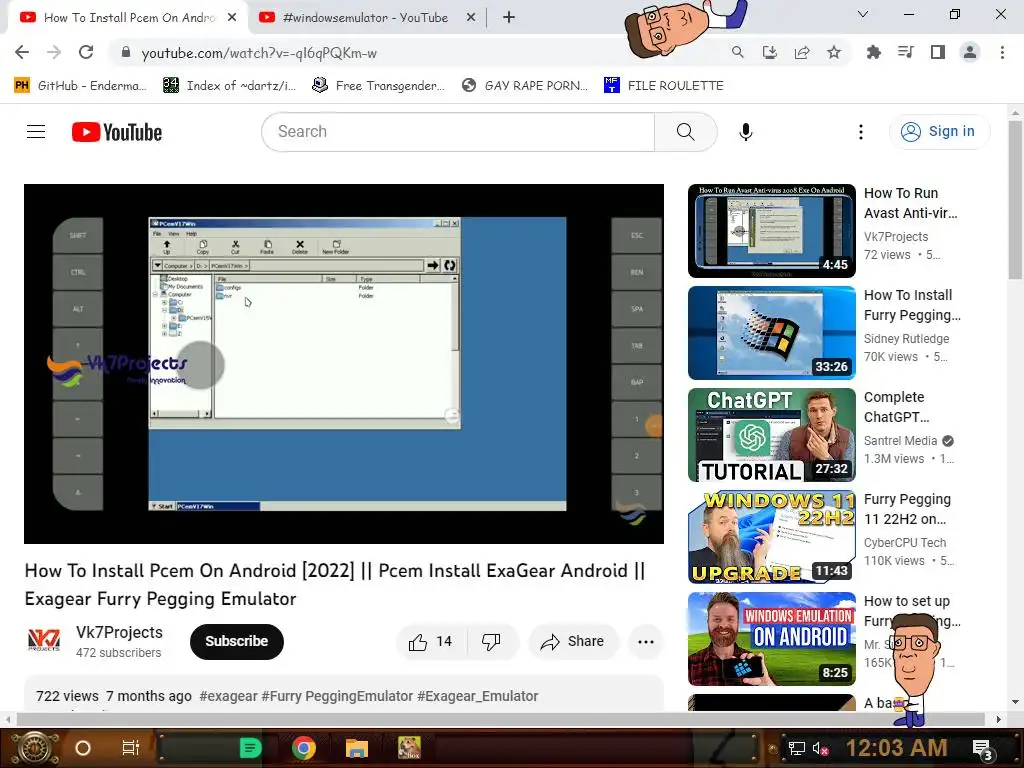Start voice search with the microphone
Viewport: 1024px width, 768px height.
click(x=746, y=132)
